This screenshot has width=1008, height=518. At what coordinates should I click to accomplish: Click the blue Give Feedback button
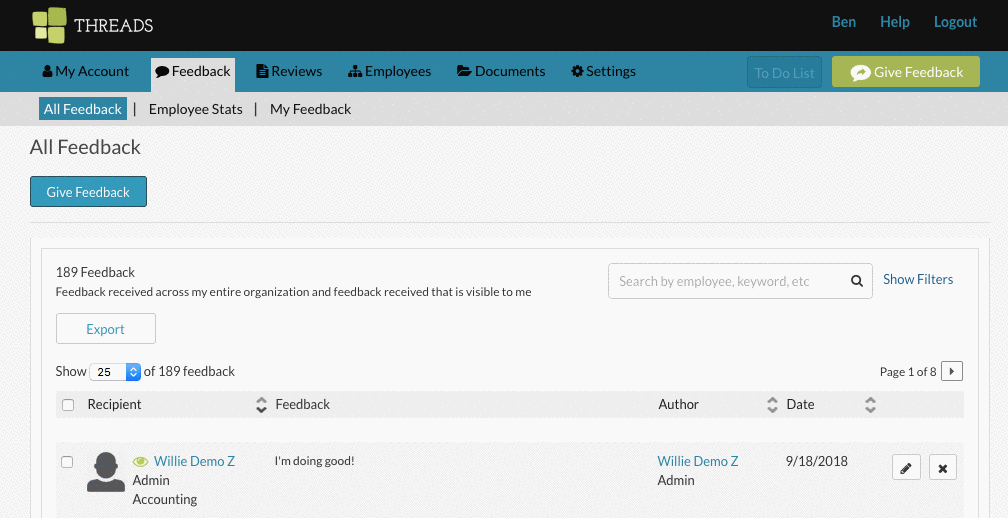(x=88, y=192)
